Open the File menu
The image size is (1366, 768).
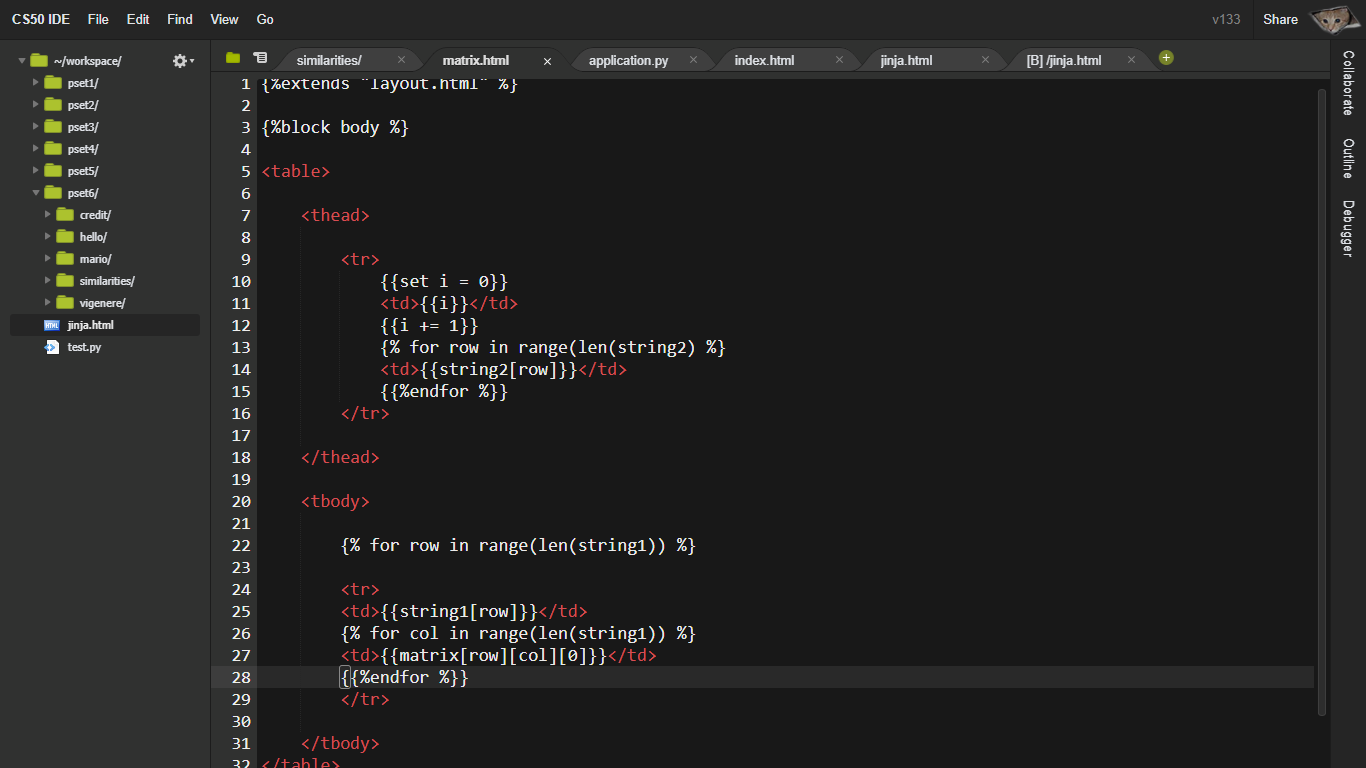(98, 19)
